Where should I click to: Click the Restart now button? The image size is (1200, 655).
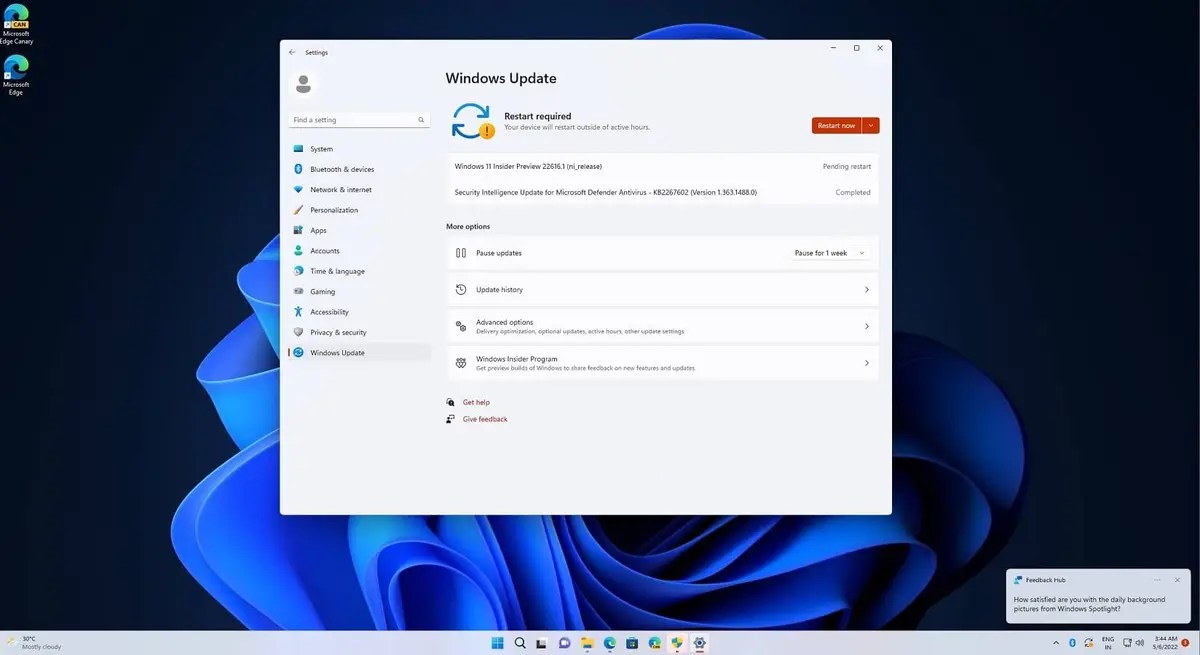coord(838,125)
